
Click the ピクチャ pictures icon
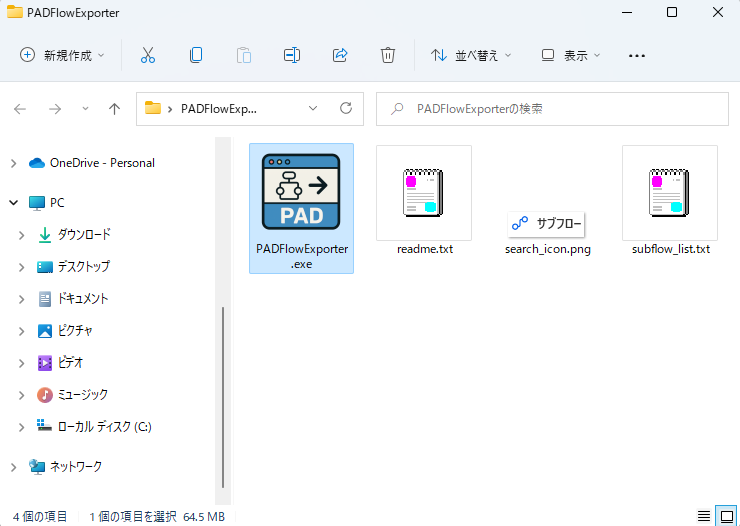[45, 331]
